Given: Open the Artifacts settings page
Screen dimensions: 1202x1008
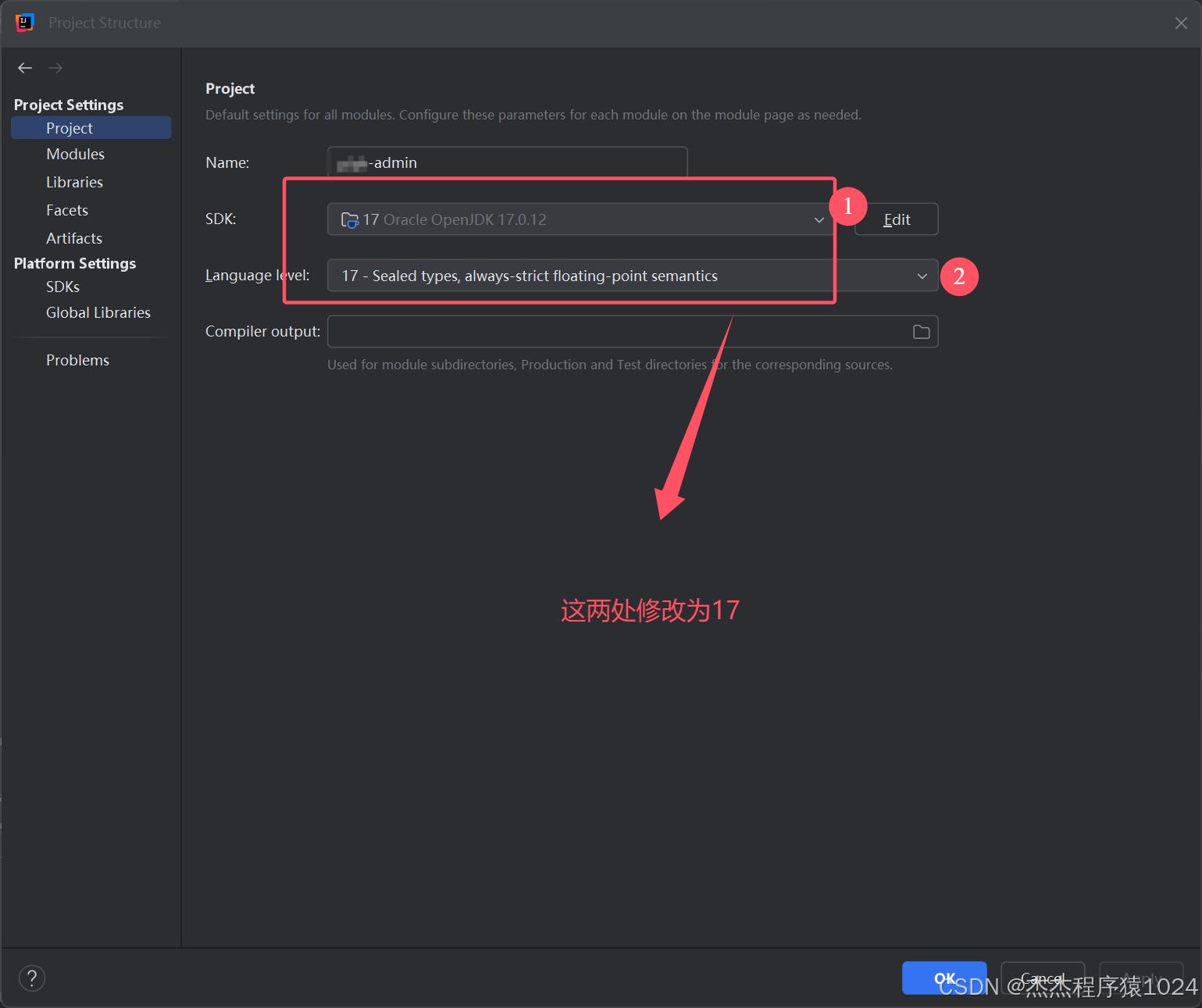Looking at the screenshot, I should (73, 238).
